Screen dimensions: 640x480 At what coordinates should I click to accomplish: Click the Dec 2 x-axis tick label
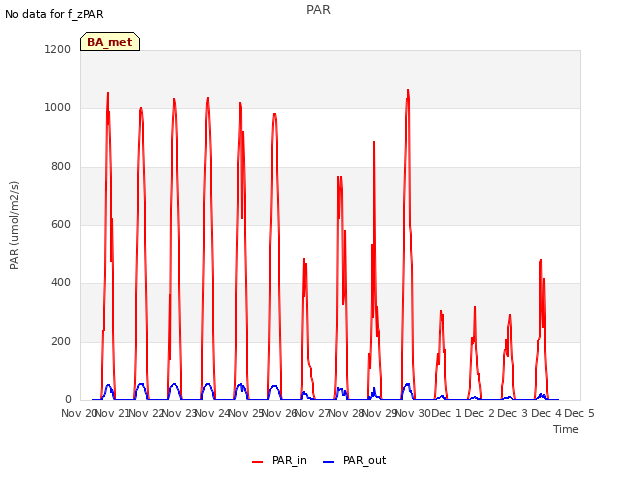pos(480,413)
